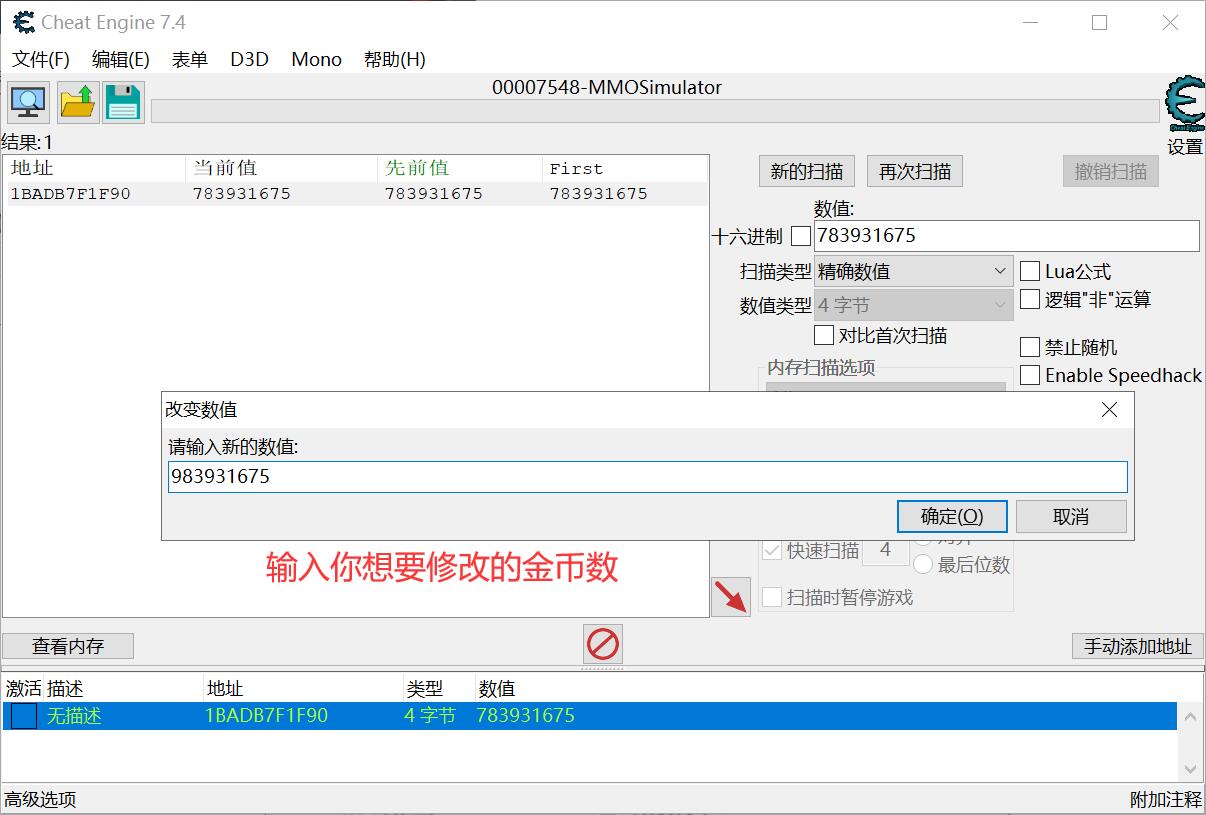Click the 设置 label under the logo
The width and height of the screenshot is (1206, 815).
pyautogui.click(x=1185, y=147)
